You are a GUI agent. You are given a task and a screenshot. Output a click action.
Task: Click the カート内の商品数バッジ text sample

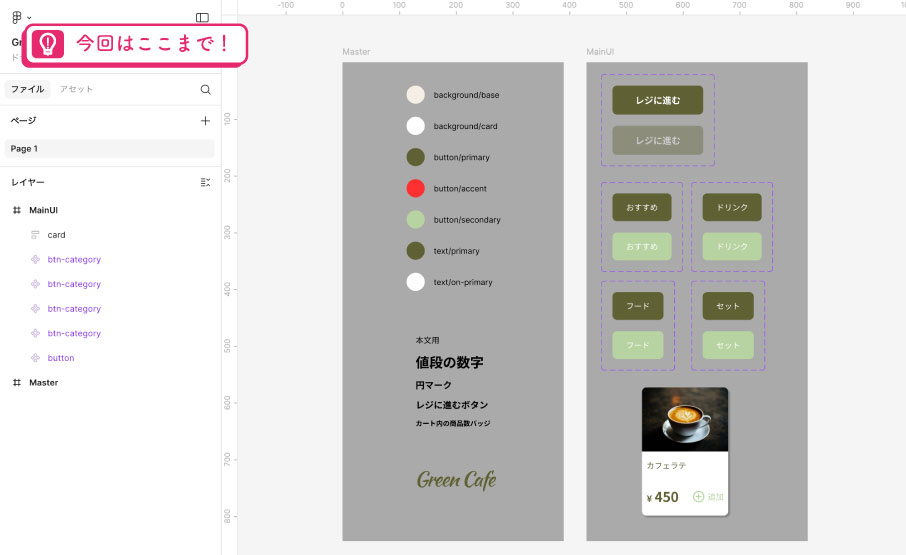click(x=453, y=423)
